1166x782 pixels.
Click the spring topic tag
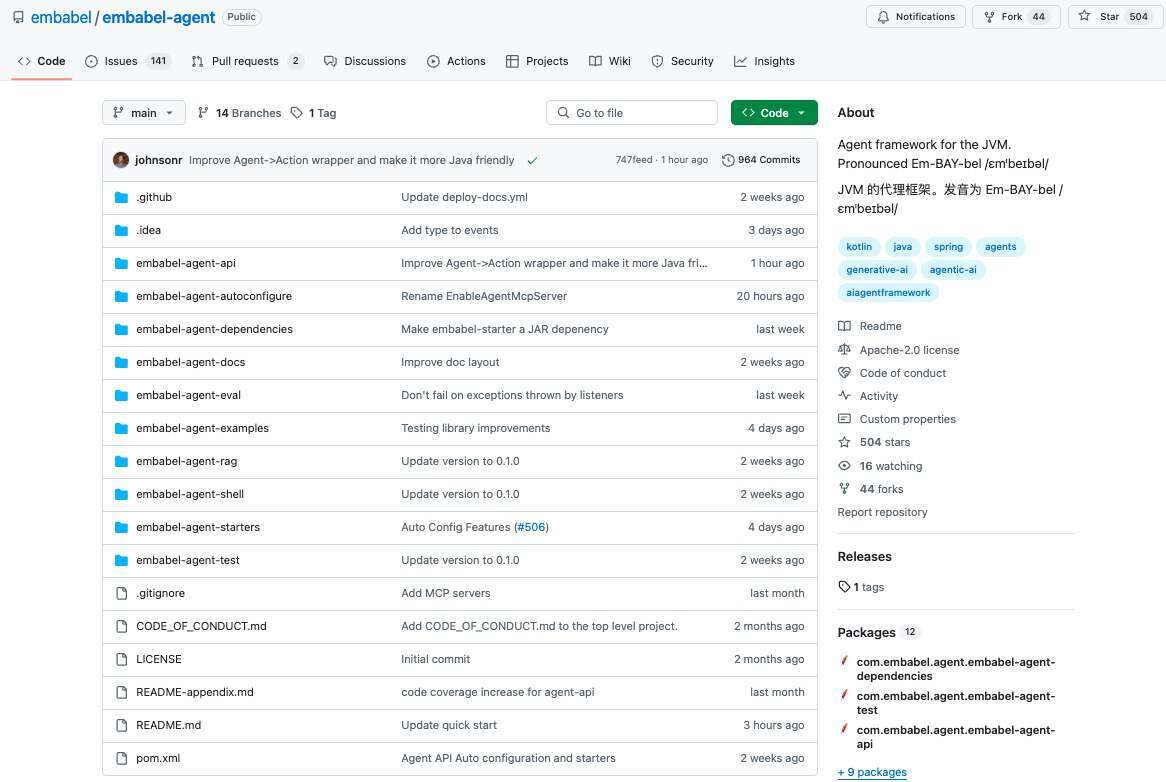(x=948, y=247)
